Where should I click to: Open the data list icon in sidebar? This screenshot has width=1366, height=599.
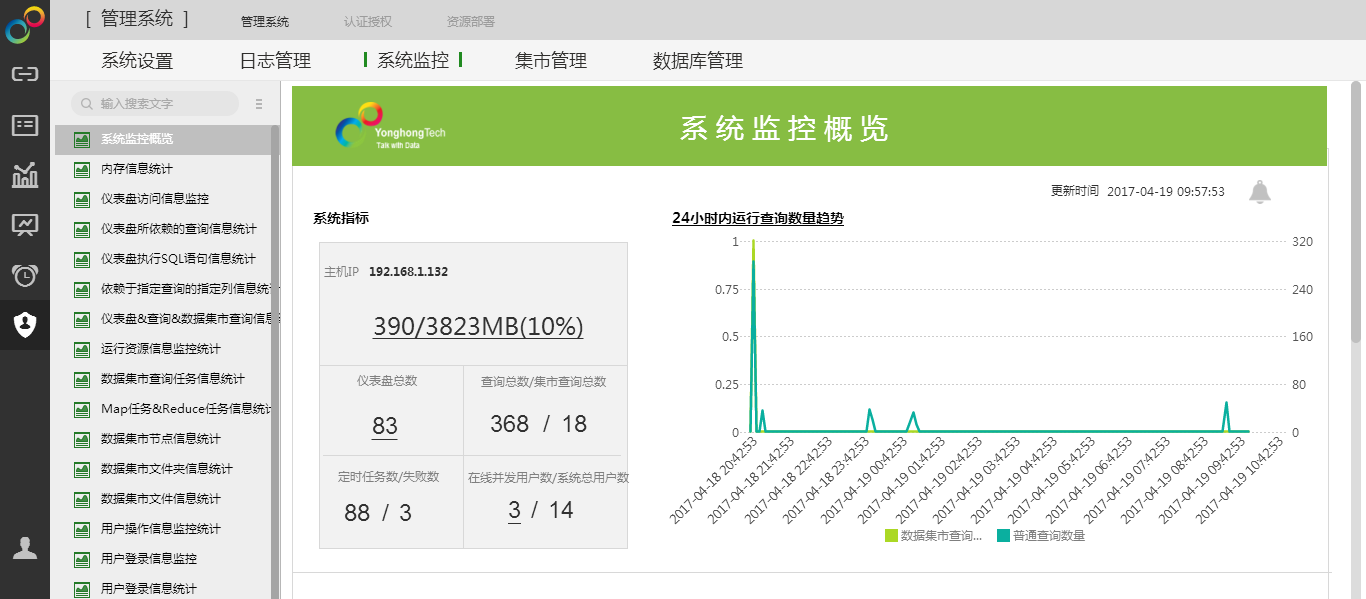25,125
